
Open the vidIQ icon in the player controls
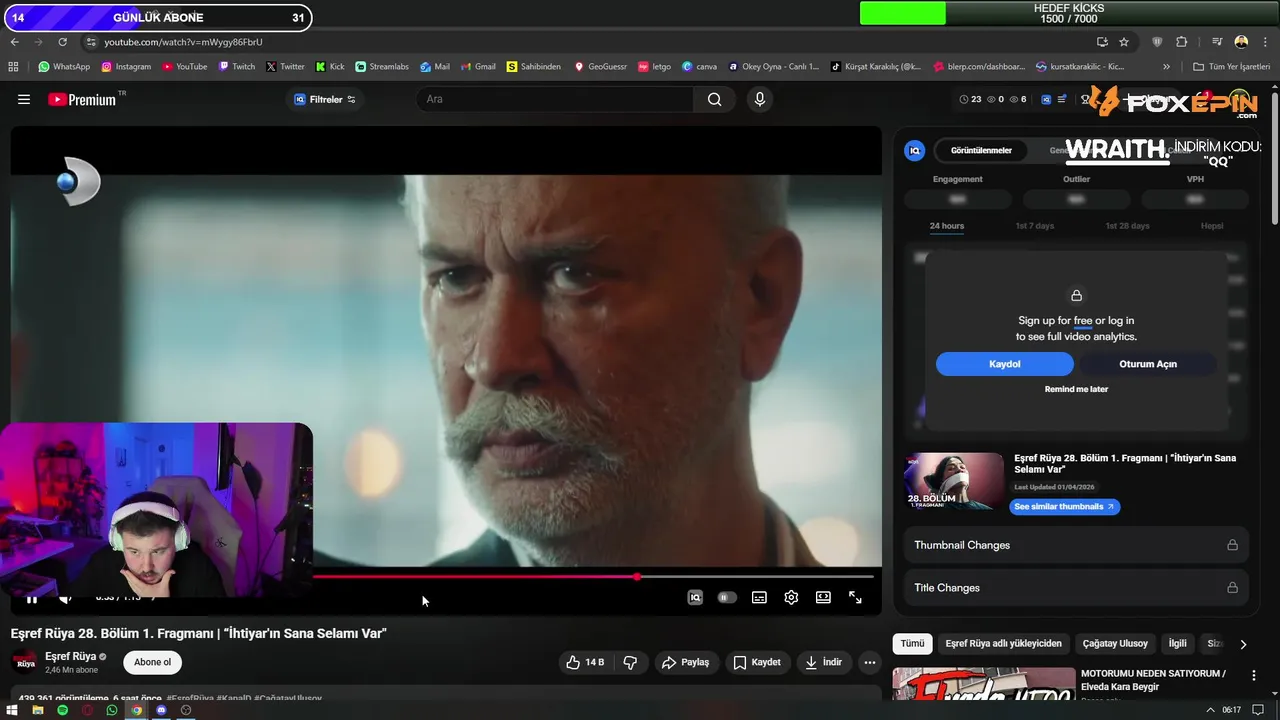pos(695,597)
